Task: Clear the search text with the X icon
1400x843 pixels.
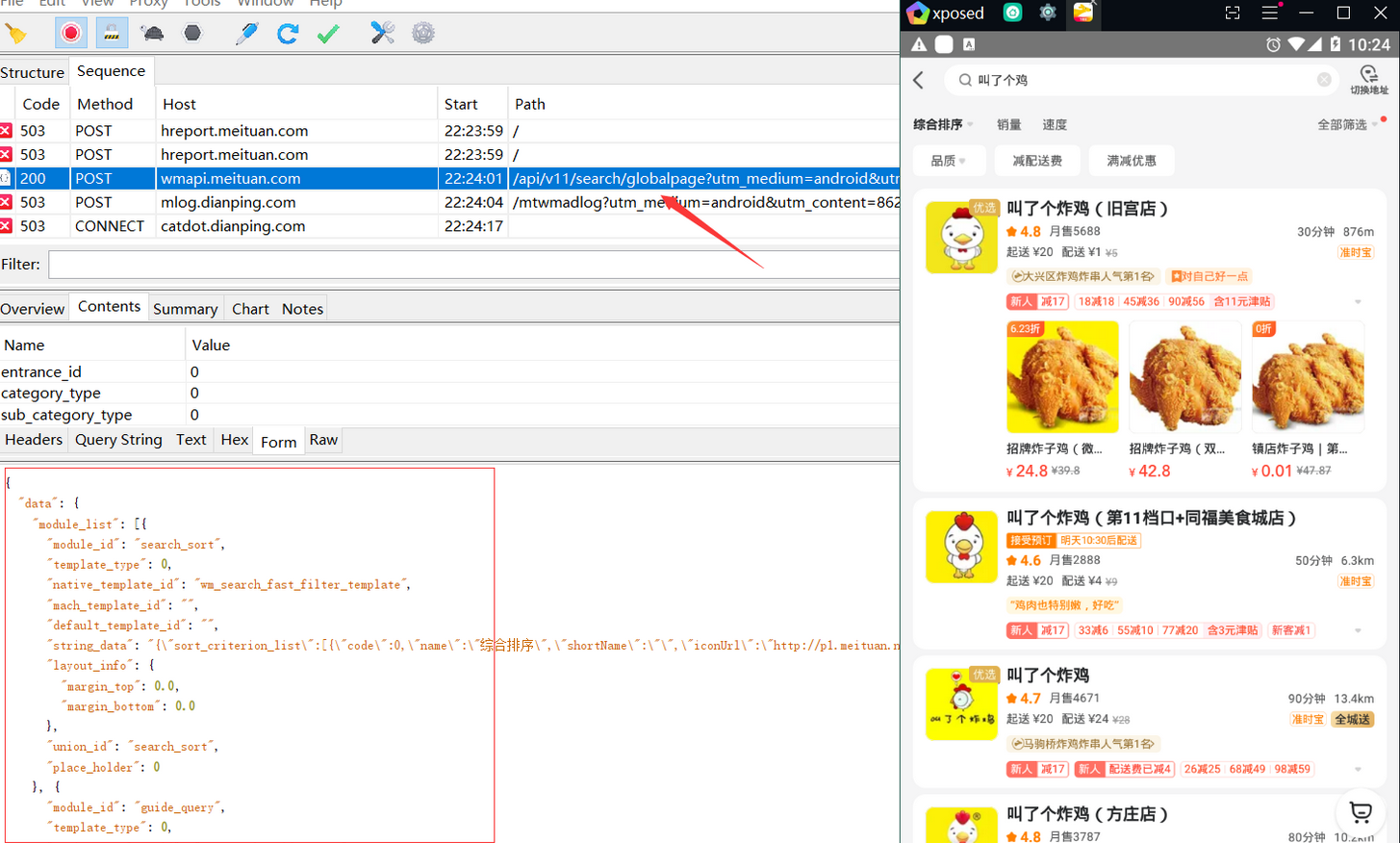Action: pyautogui.click(x=1324, y=80)
